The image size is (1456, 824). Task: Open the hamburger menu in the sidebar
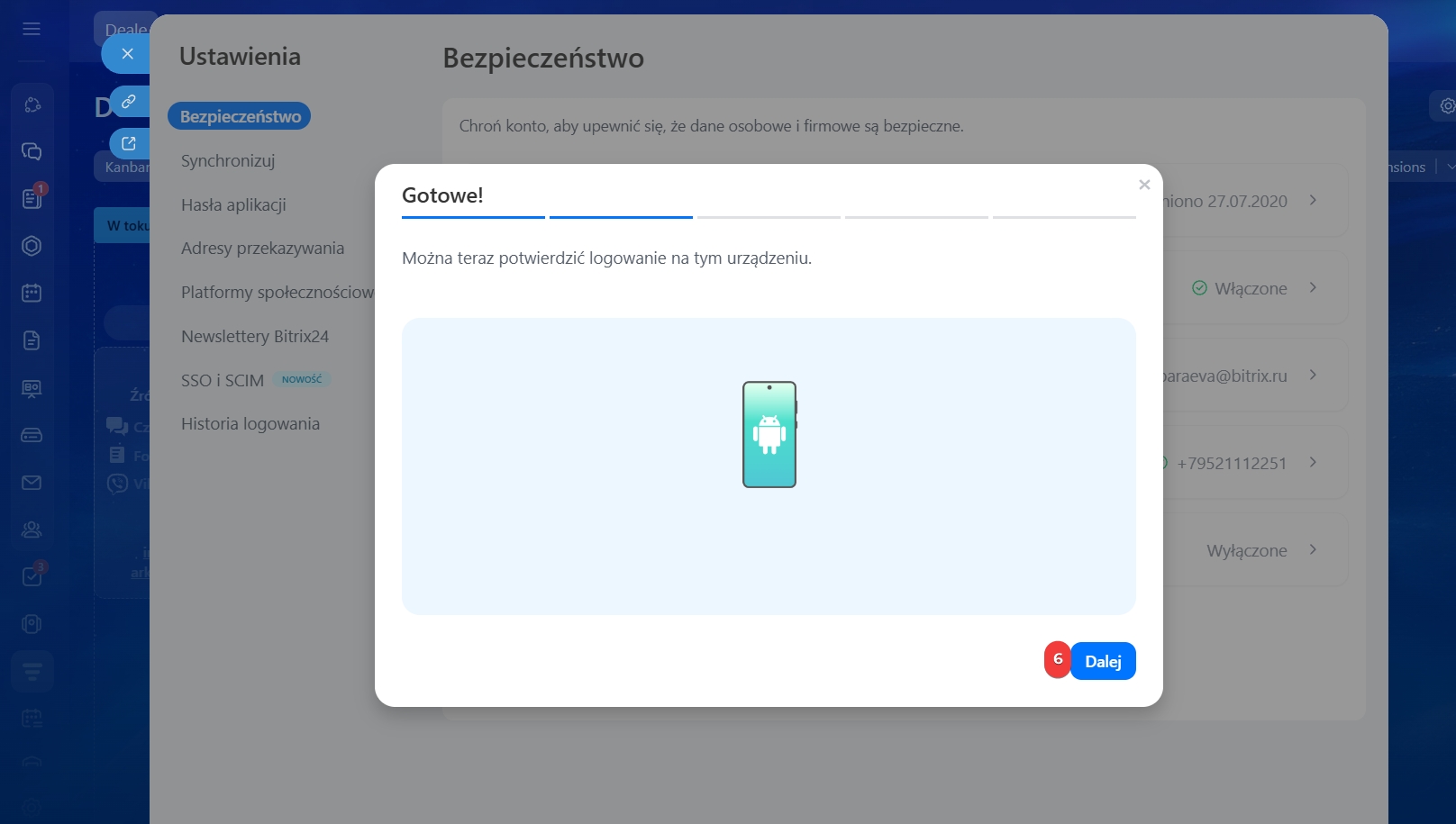tap(32, 29)
